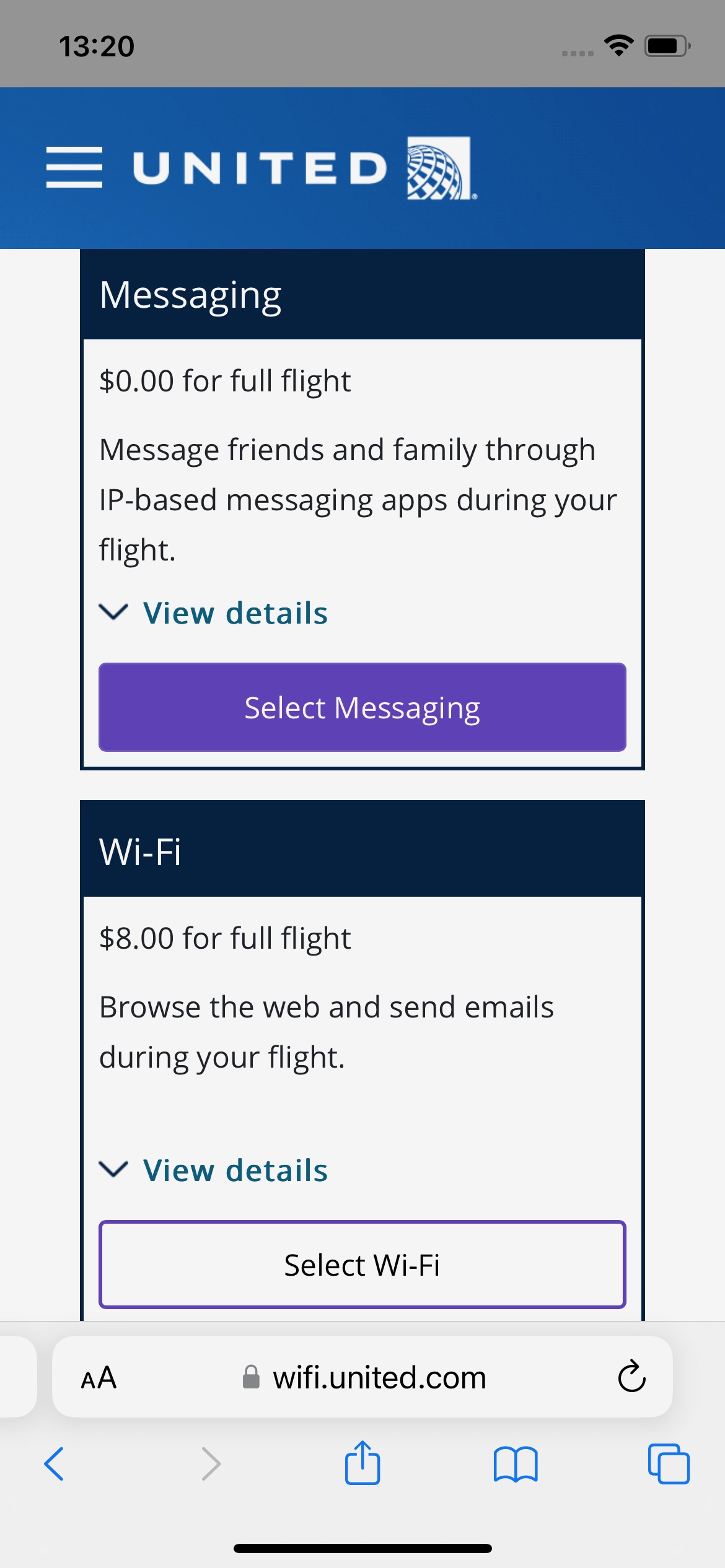Open the Safari bookmarks book icon
725x1568 pixels.
[x=516, y=1465]
